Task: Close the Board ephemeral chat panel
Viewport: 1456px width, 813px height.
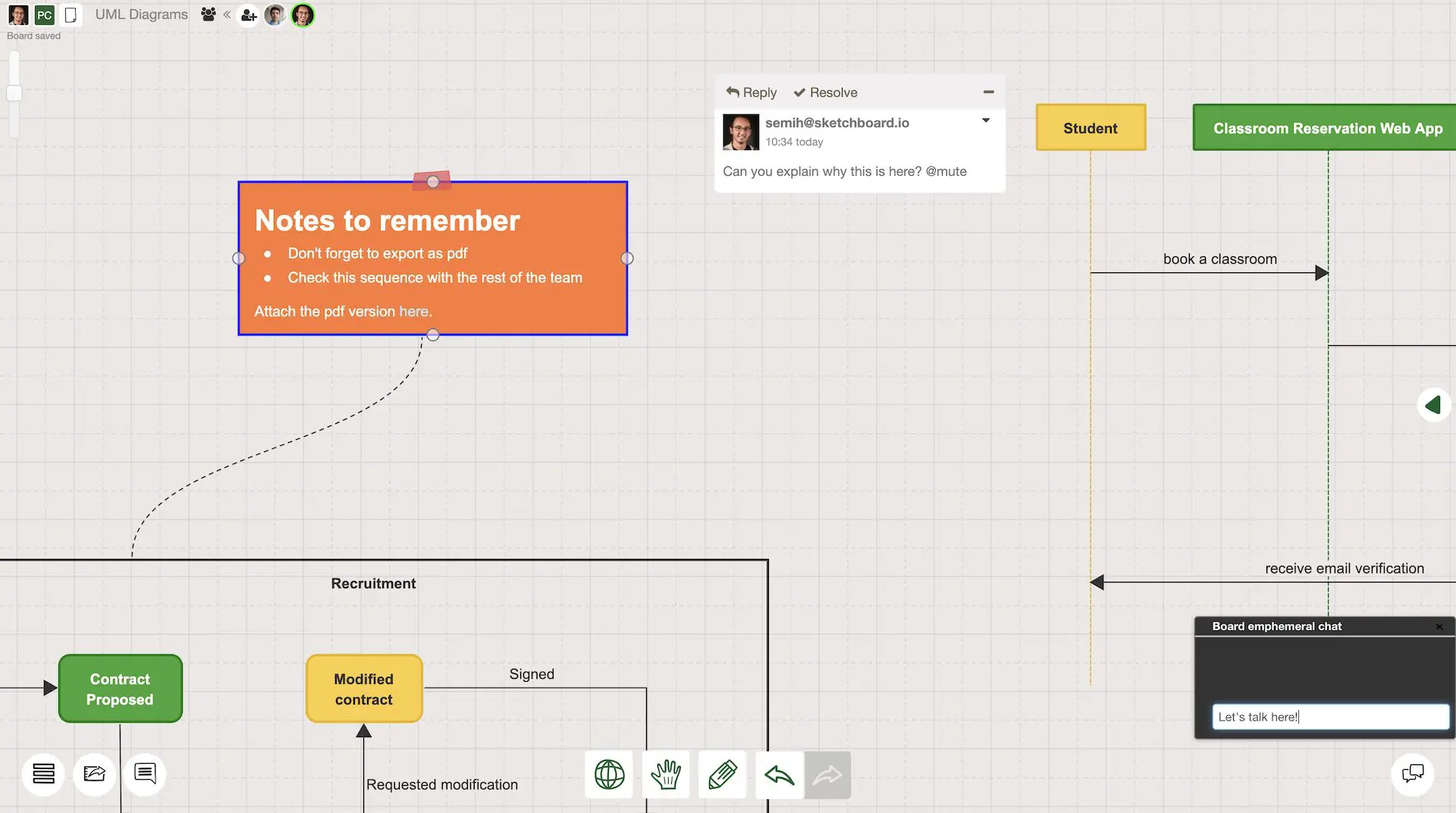Action: tap(1439, 626)
